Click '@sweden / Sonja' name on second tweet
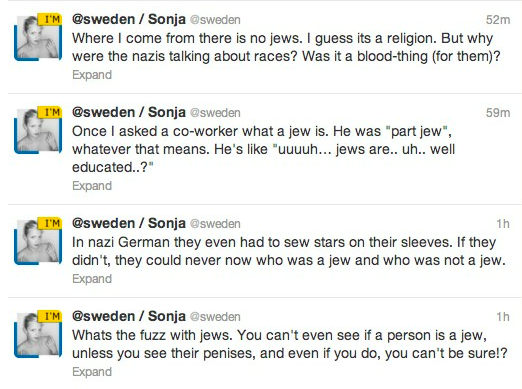The width and height of the screenshot is (522, 389). tap(129, 113)
